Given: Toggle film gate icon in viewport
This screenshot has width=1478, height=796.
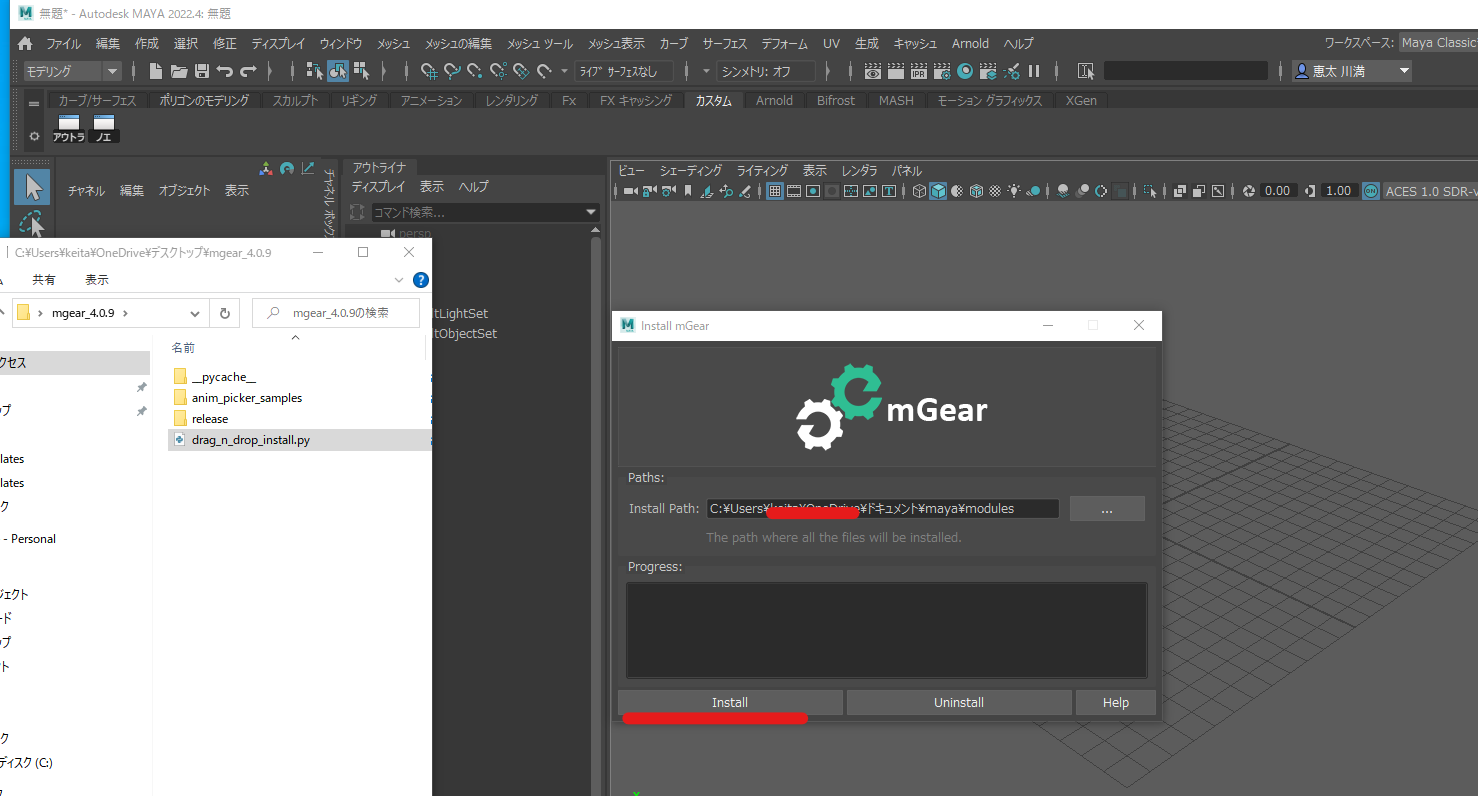Looking at the screenshot, I should [794, 191].
